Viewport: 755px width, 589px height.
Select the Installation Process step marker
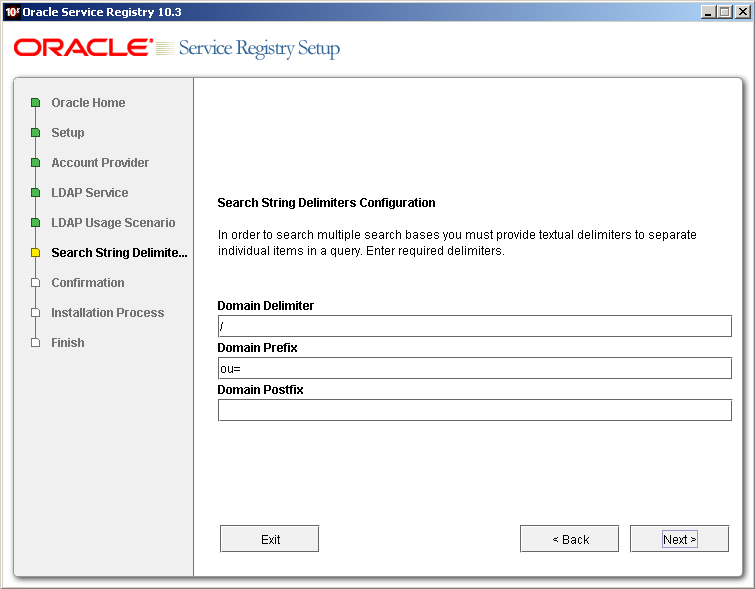35,313
